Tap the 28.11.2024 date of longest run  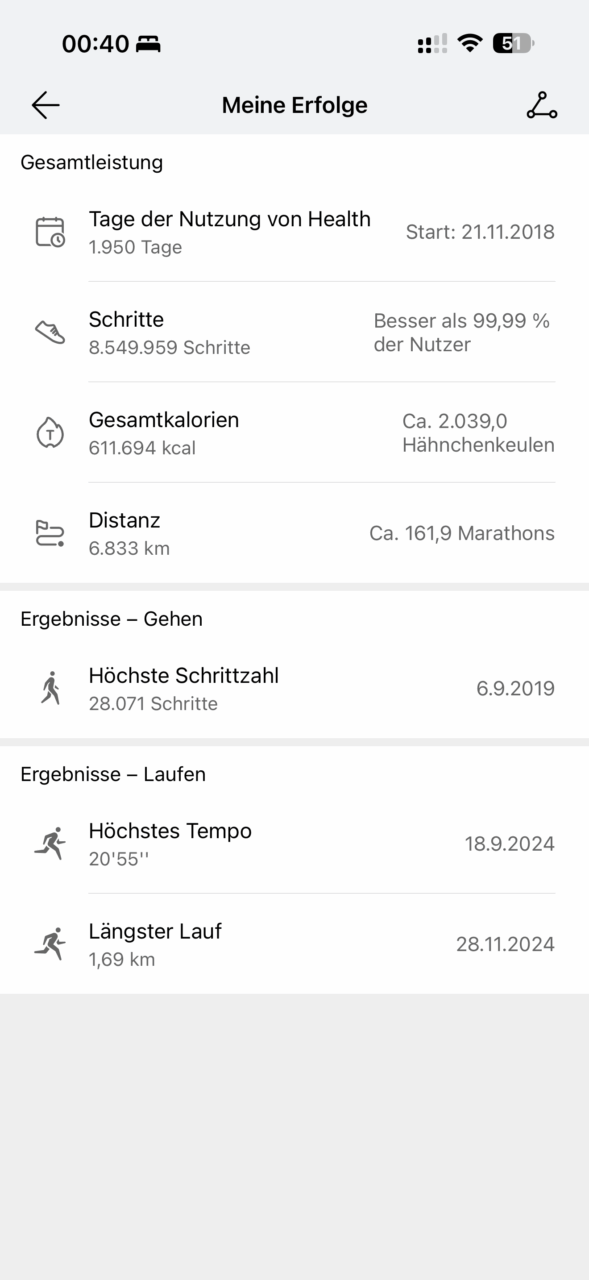point(505,944)
